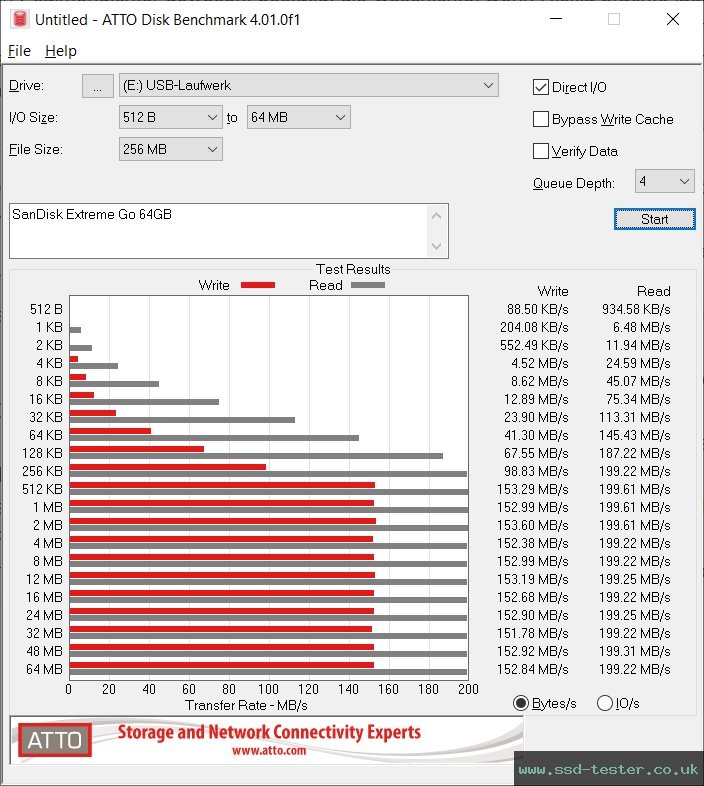Click the 934.58 KB/s read result

[x=636, y=309]
